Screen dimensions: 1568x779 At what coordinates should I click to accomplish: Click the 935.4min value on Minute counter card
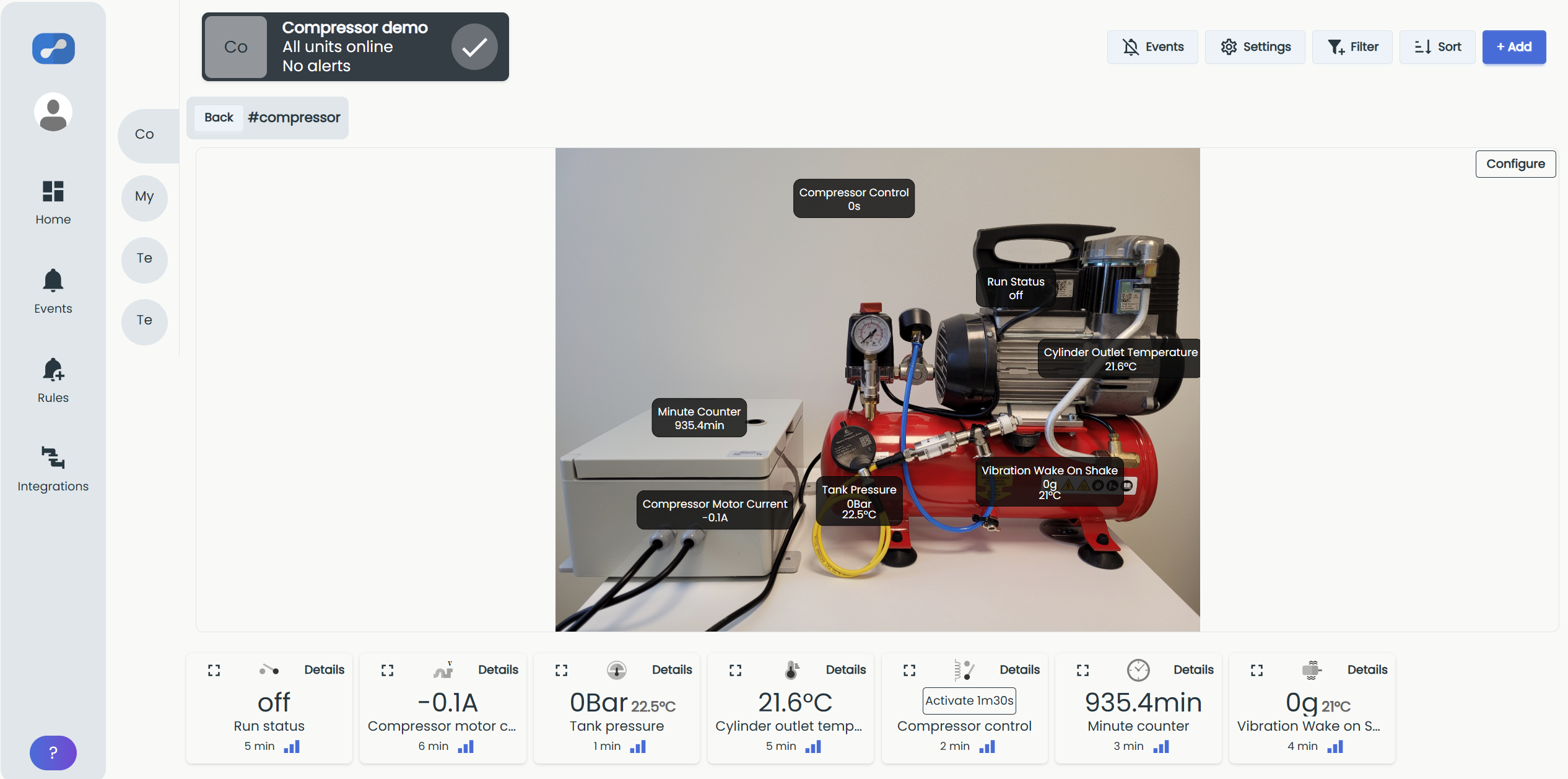[1143, 703]
